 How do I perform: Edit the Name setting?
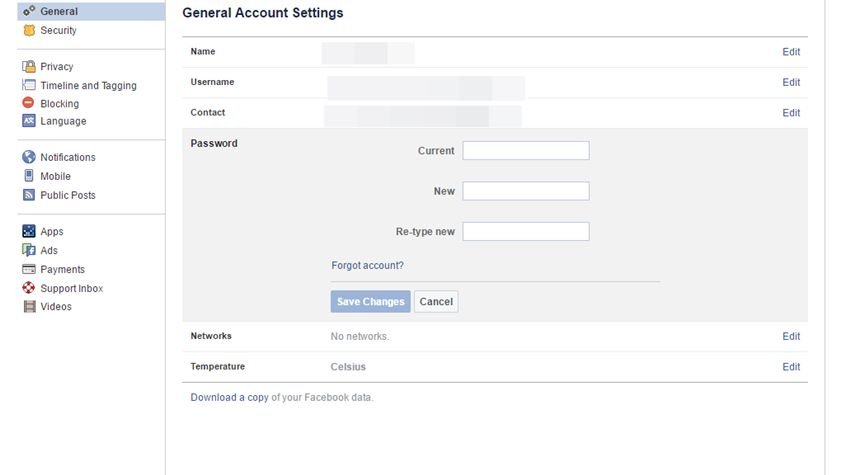click(x=791, y=52)
